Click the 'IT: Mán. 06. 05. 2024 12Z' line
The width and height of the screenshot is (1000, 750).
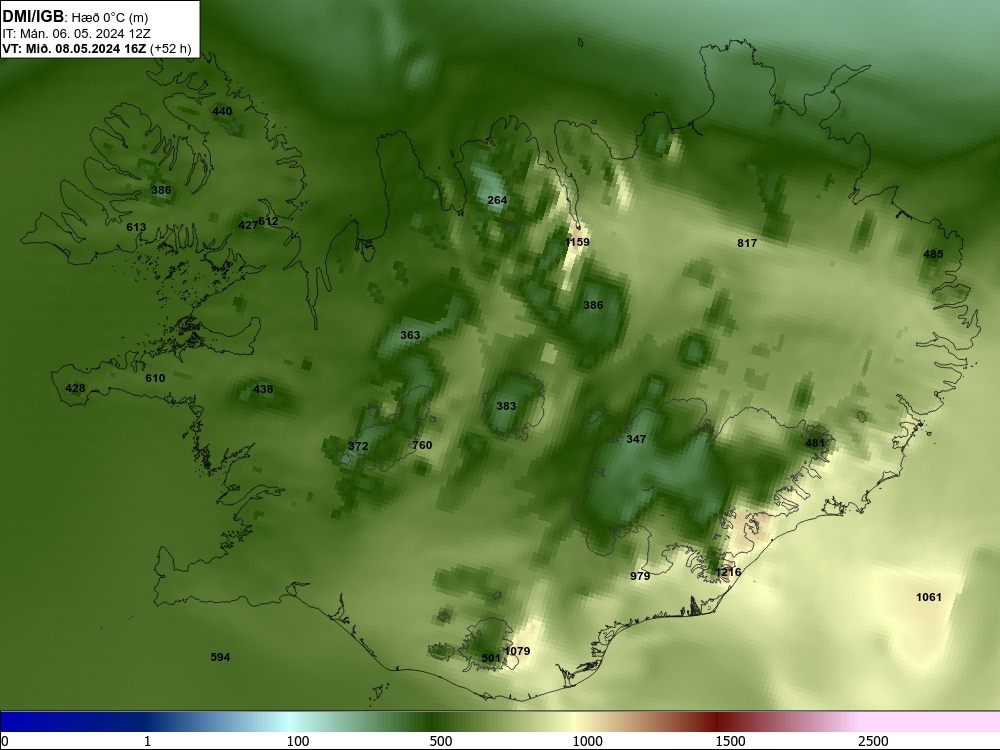[77, 34]
